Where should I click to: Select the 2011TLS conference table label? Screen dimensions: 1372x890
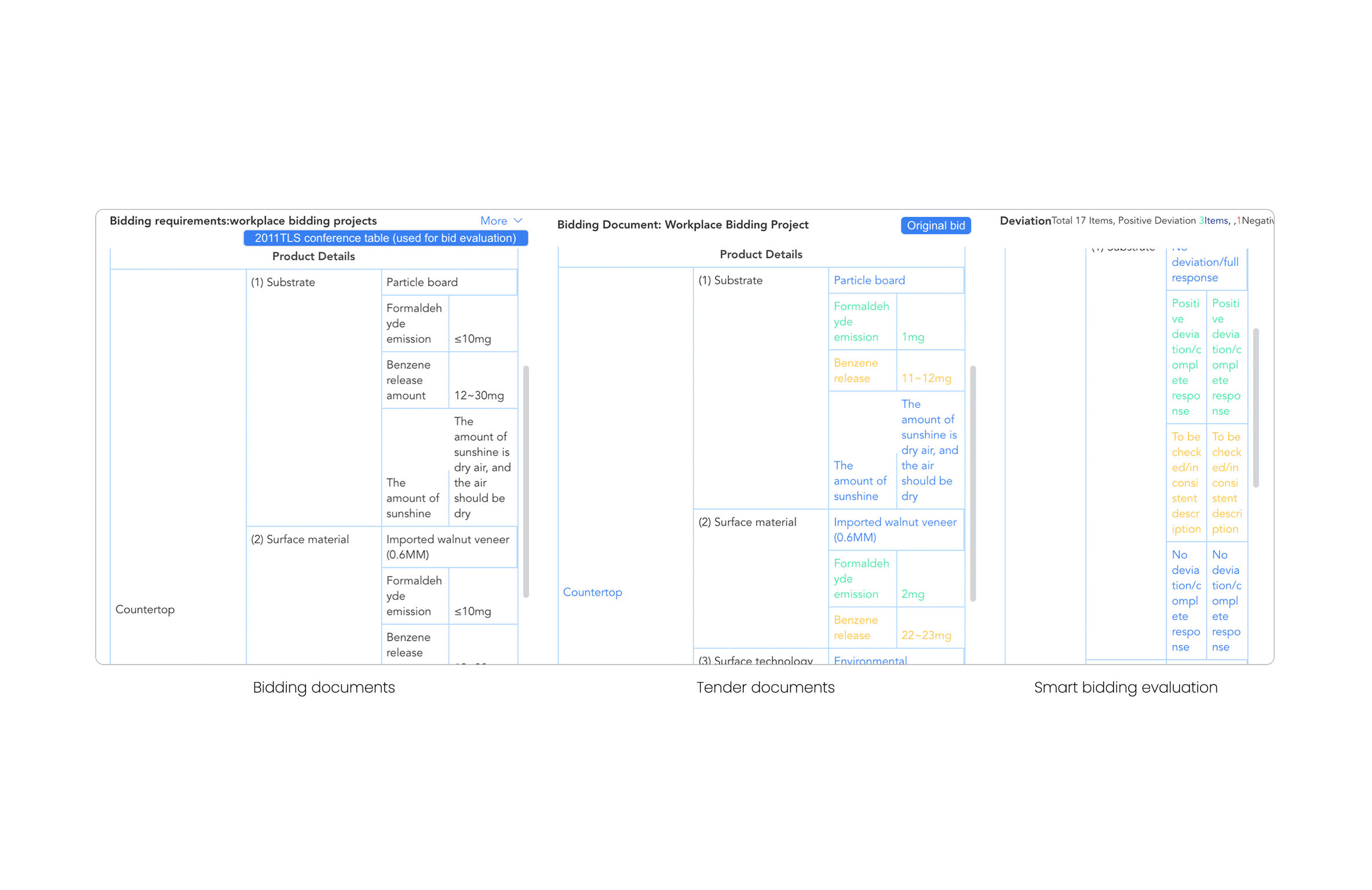click(385, 238)
